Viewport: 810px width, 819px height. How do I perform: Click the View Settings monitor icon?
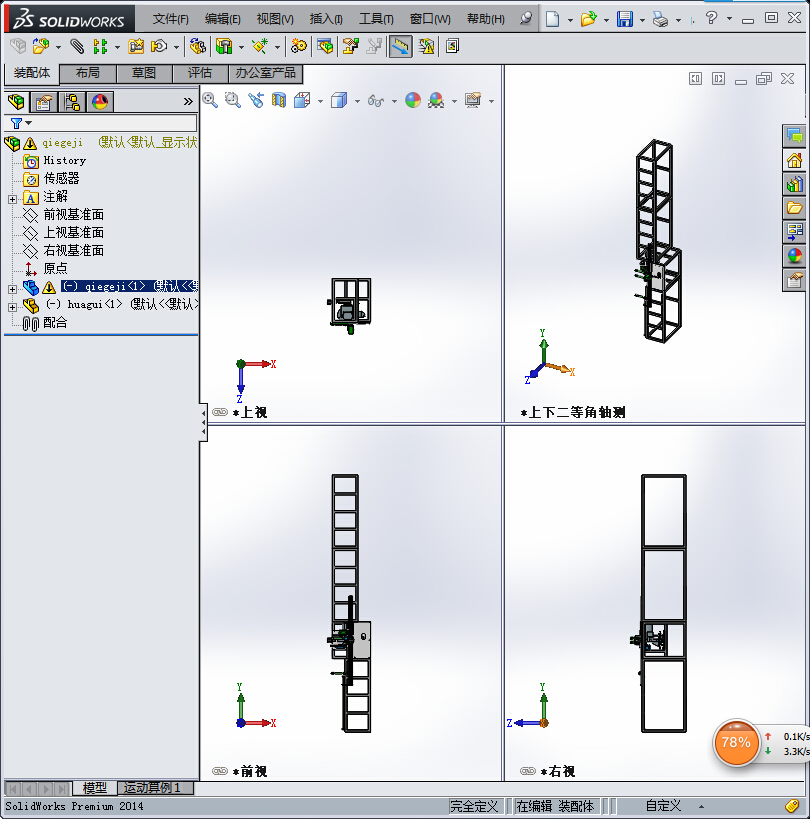tap(473, 100)
